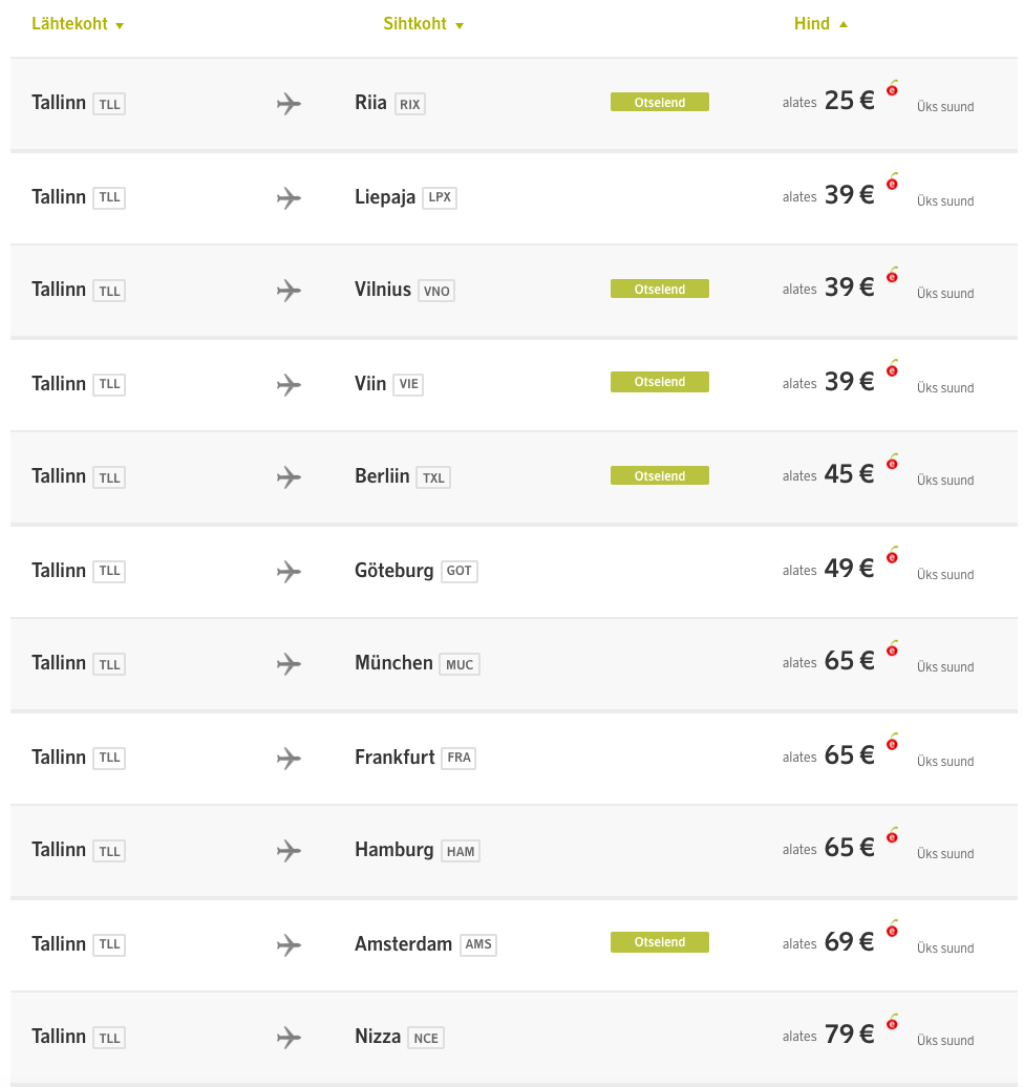Click the TXL airport code tag

(433, 478)
